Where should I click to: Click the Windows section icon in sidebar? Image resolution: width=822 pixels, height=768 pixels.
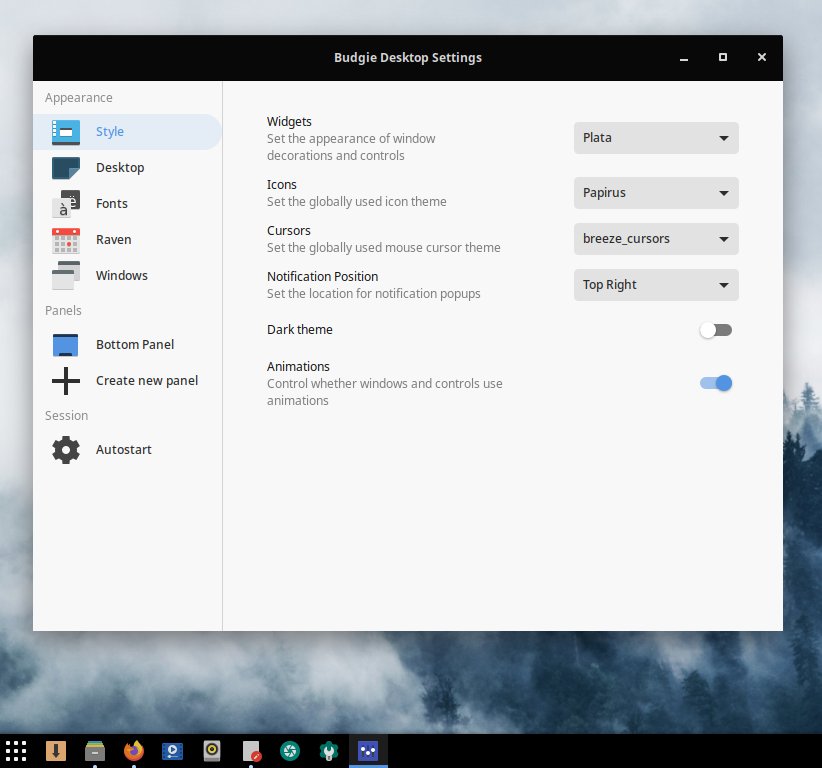pyautogui.click(x=65, y=275)
